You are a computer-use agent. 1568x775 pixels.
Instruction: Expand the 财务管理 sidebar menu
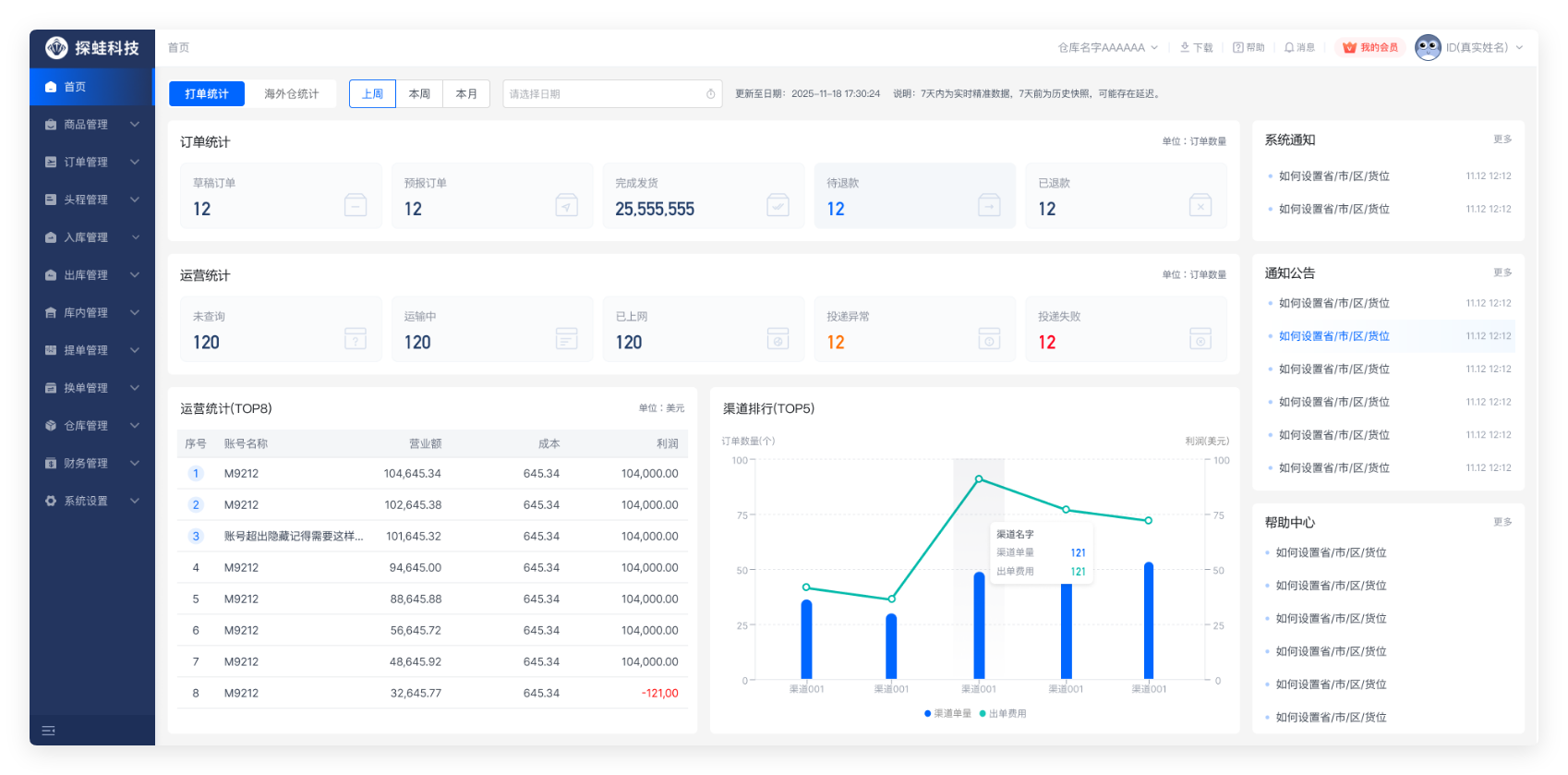point(91,464)
